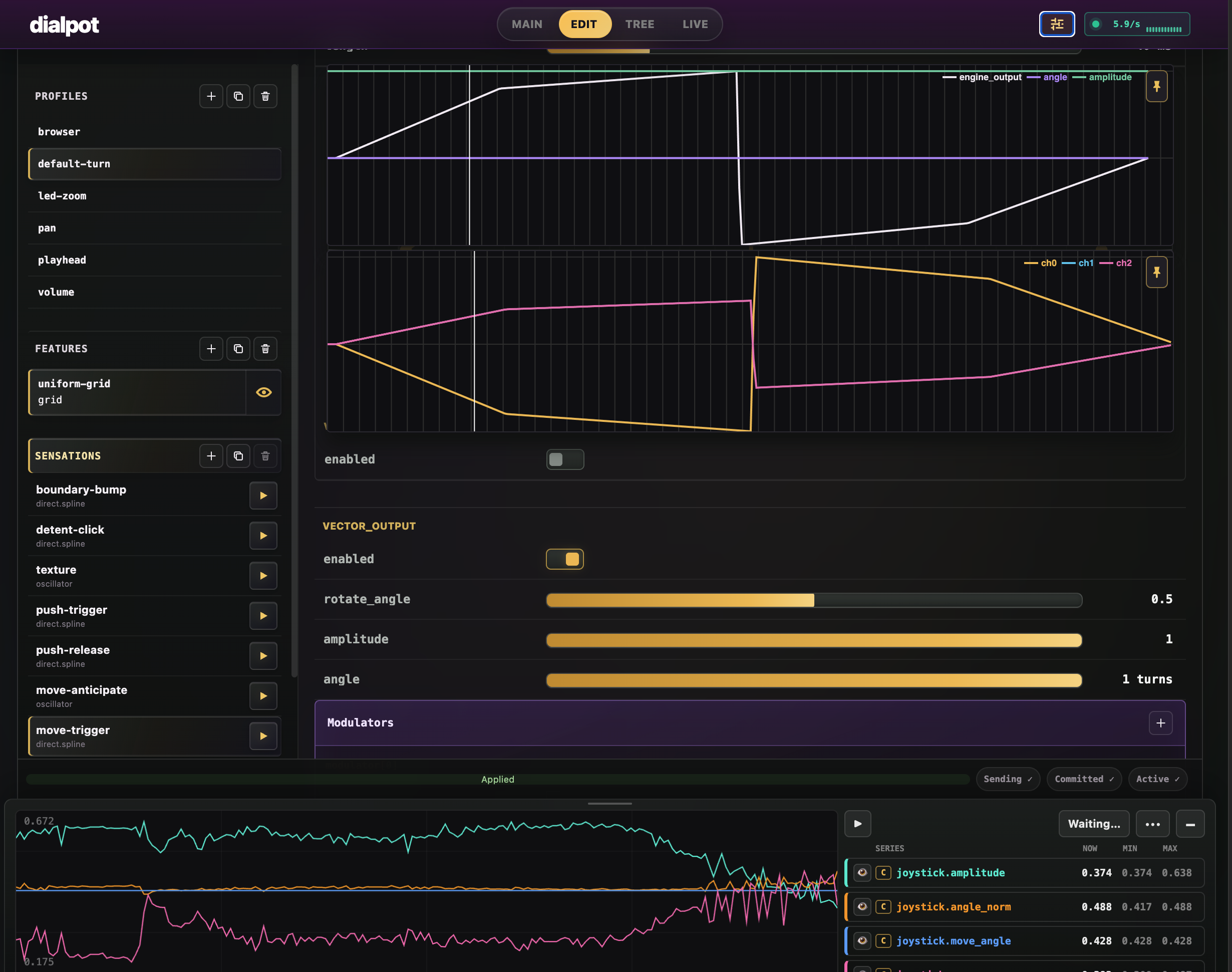Add a new sensation

click(211, 456)
